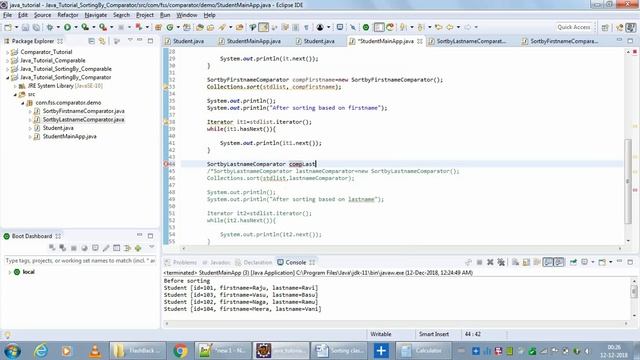The width and height of the screenshot is (640, 360).
Task: Open Package Explorer view menu dropdown
Action: coord(130,40)
